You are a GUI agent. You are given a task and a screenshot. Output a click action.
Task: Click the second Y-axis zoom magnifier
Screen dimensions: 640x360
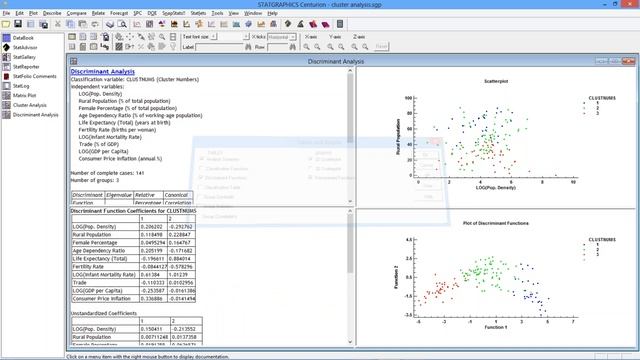341,47
